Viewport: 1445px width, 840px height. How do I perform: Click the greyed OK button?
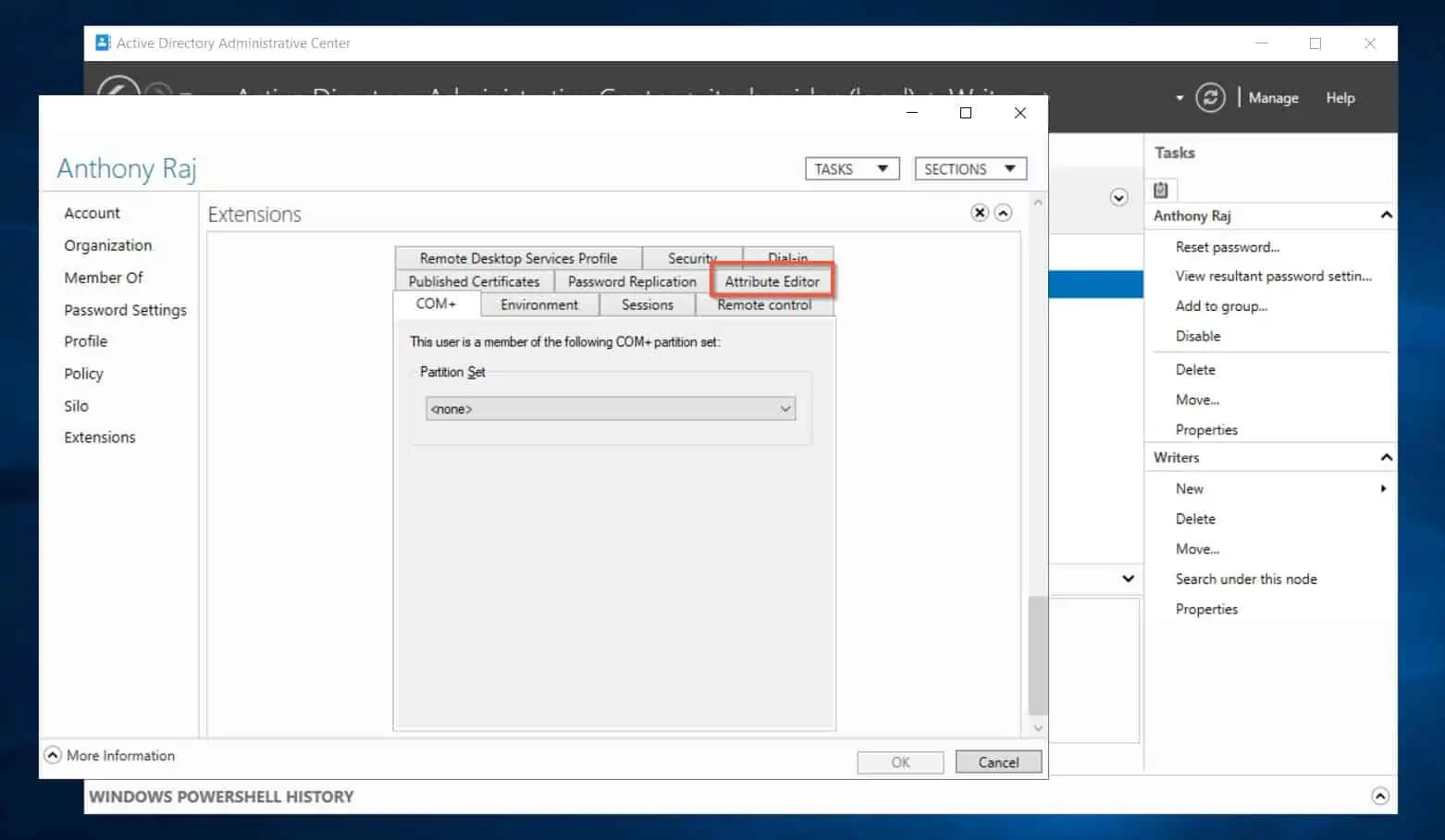pyautogui.click(x=900, y=762)
